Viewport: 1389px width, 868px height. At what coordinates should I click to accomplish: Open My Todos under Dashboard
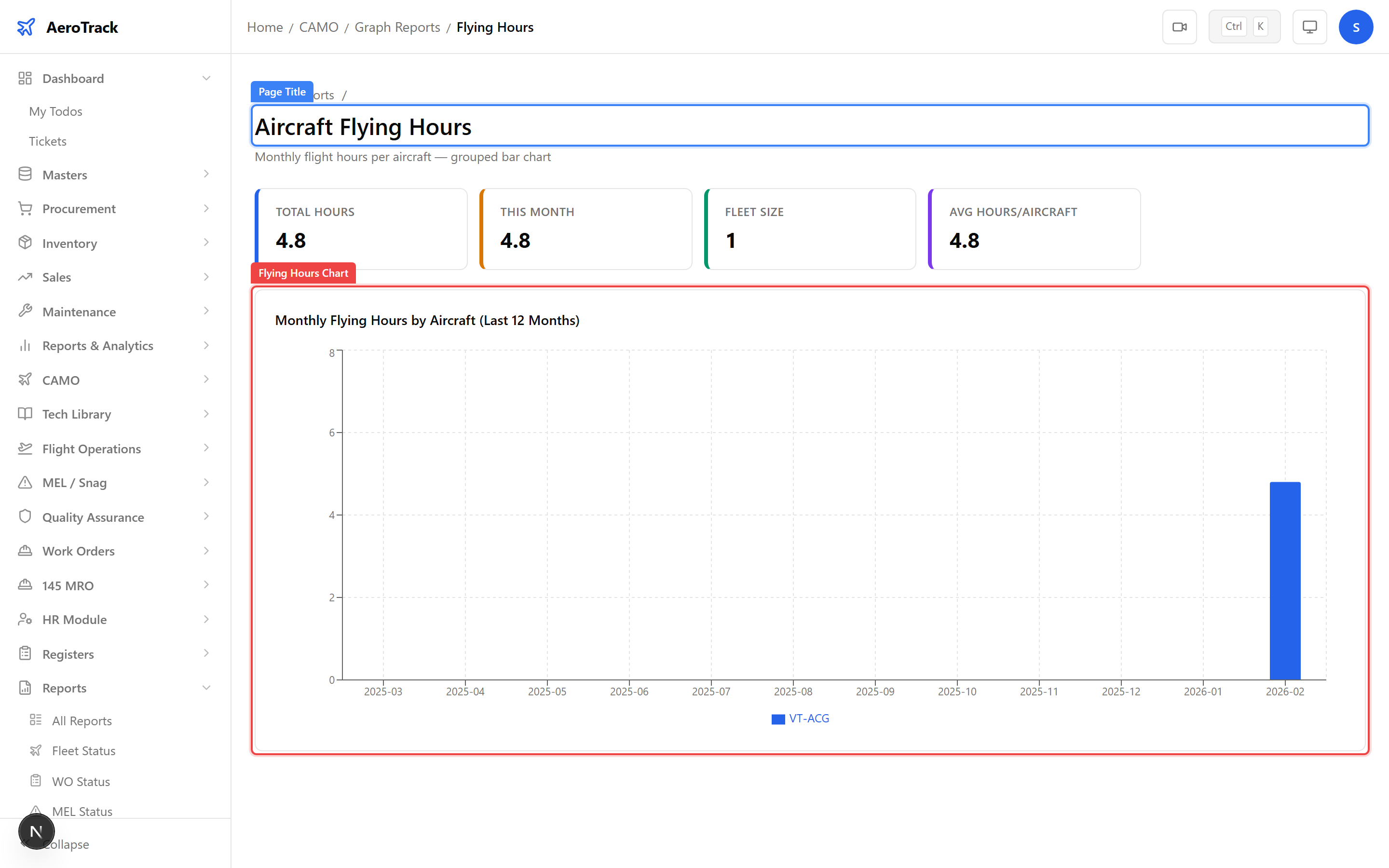click(55, 111)
